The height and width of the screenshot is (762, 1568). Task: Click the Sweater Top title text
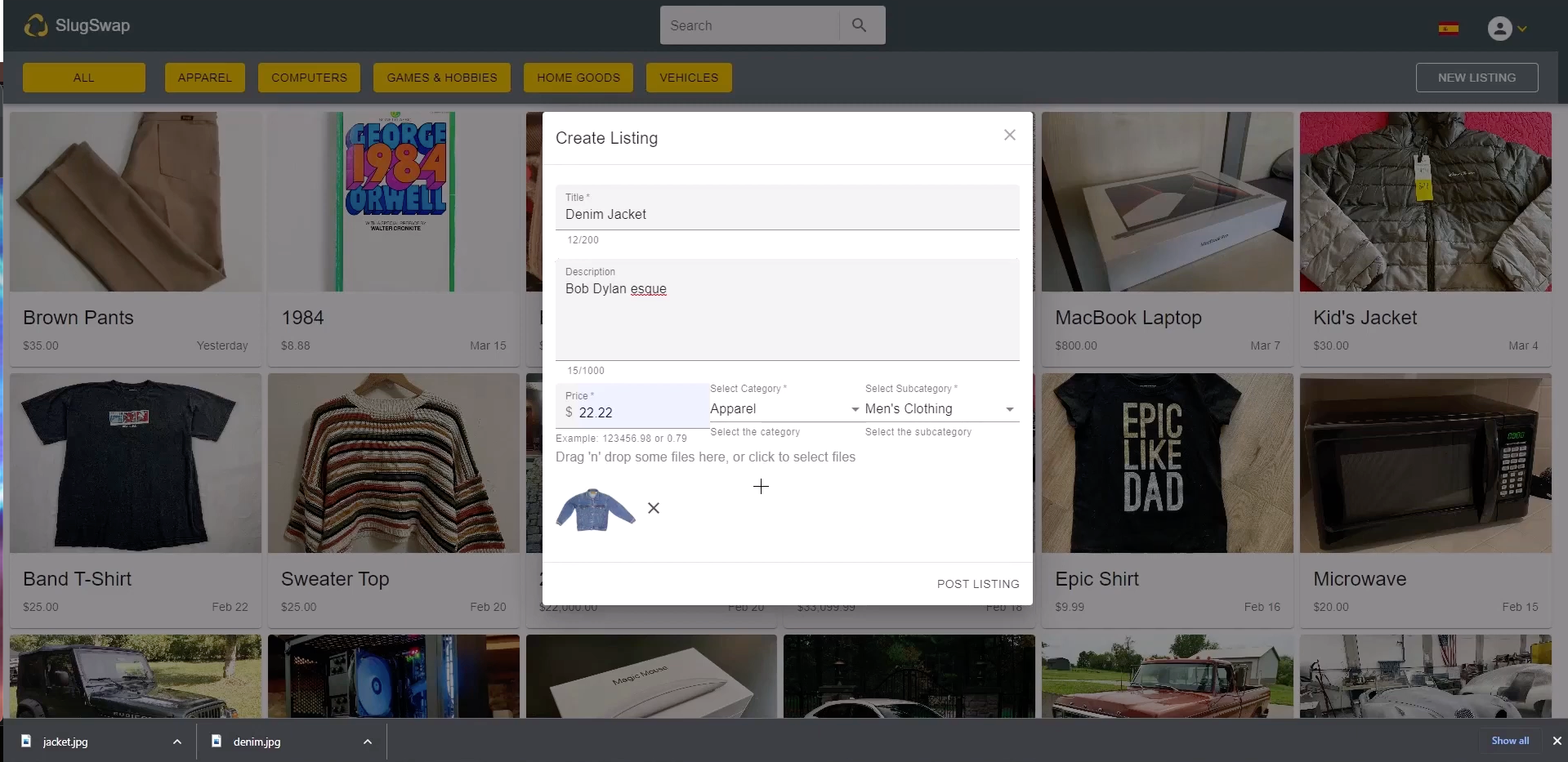[x=335, y=579]
